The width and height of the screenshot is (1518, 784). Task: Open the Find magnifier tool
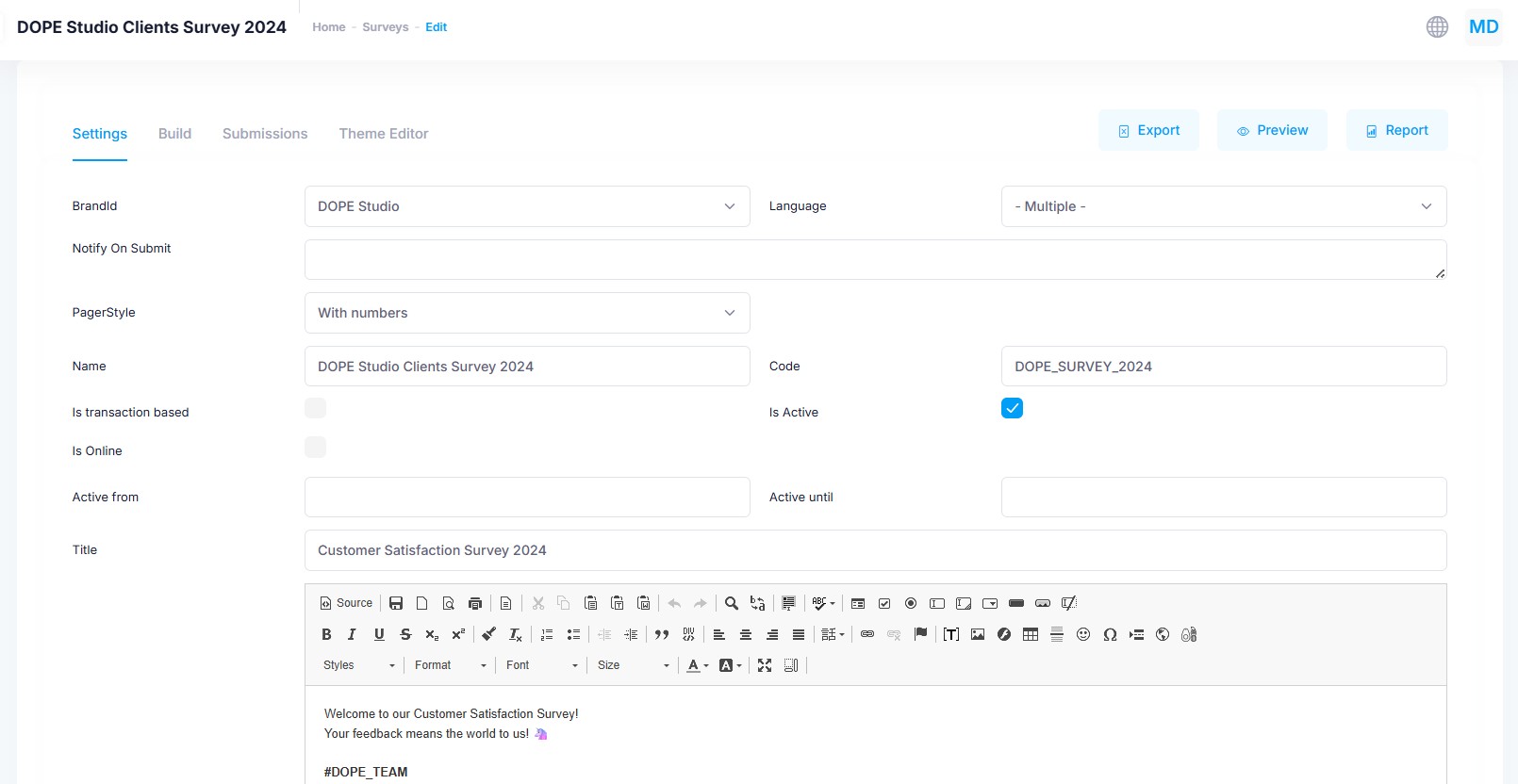pos(732,603)
